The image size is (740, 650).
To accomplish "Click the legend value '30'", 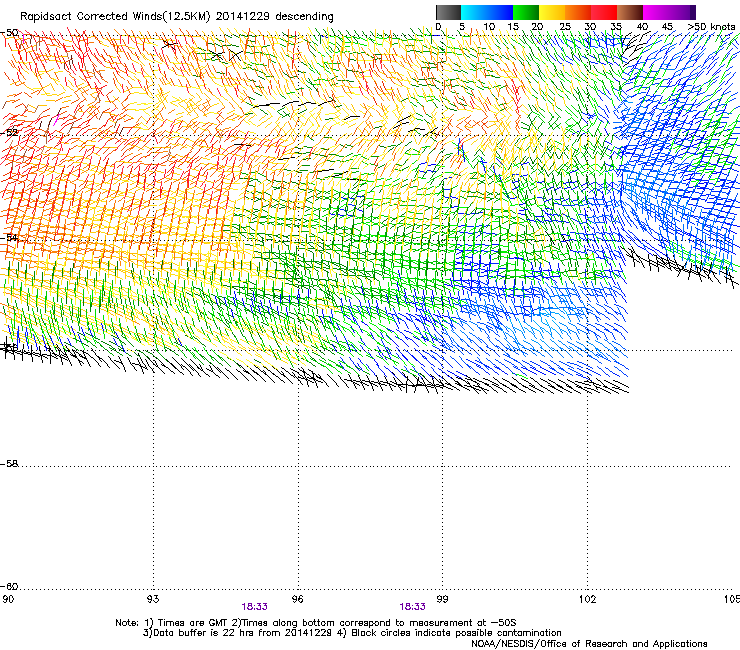I will click(x=590, y=27).
